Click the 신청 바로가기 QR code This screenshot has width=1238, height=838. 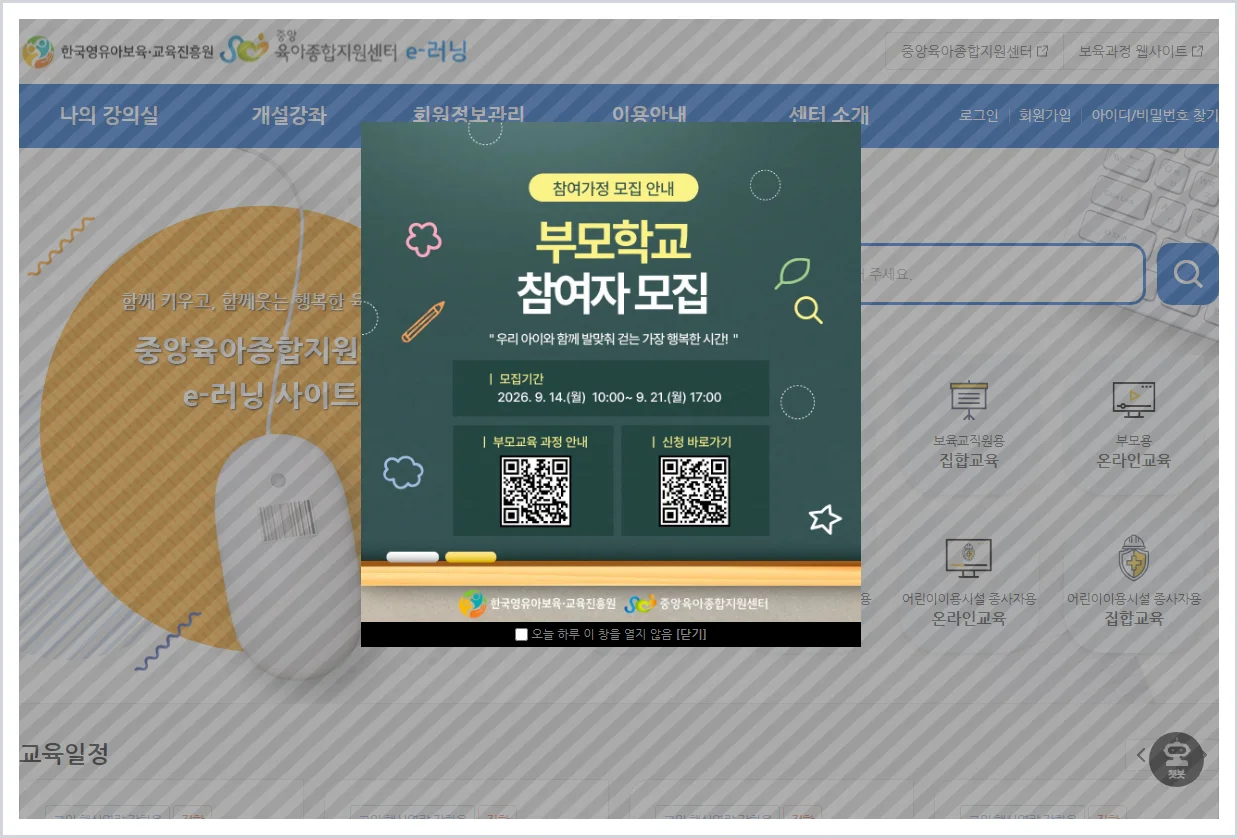[695, 491]
